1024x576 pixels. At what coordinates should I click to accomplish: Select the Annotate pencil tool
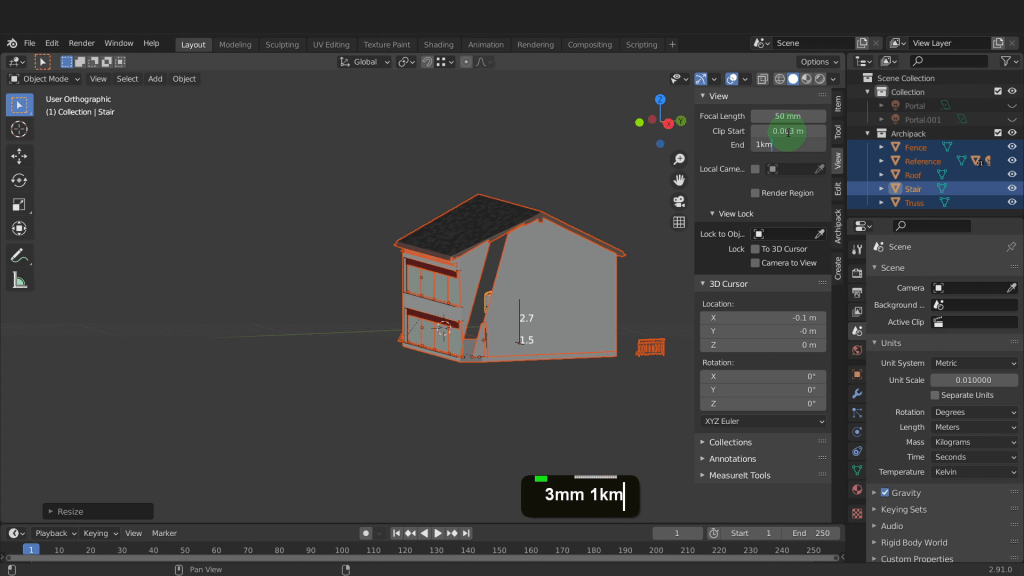pos(19,256)
